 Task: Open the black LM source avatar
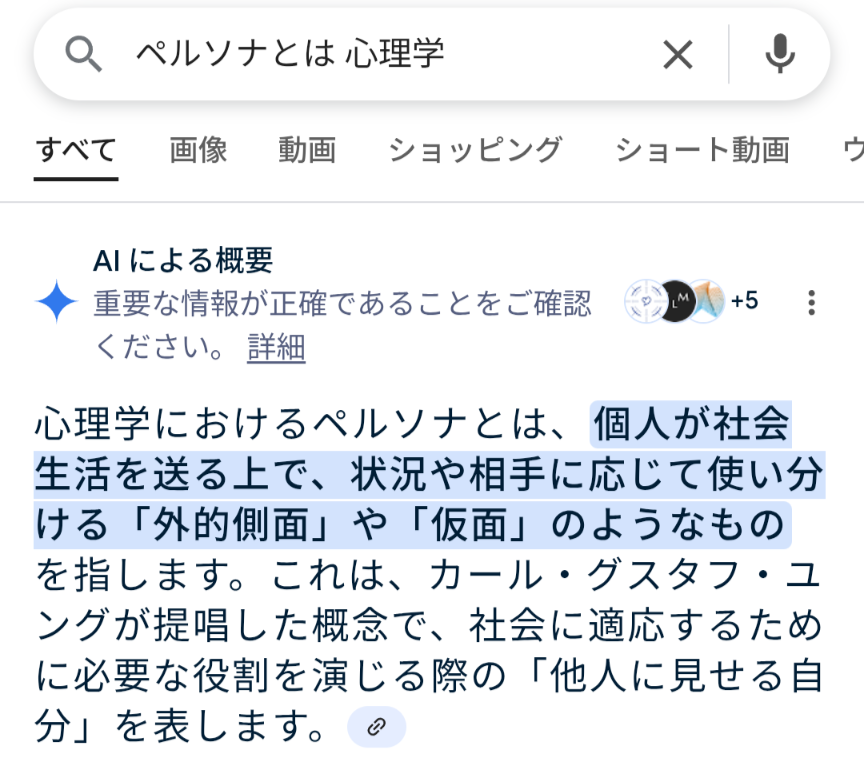coord(678,301)
